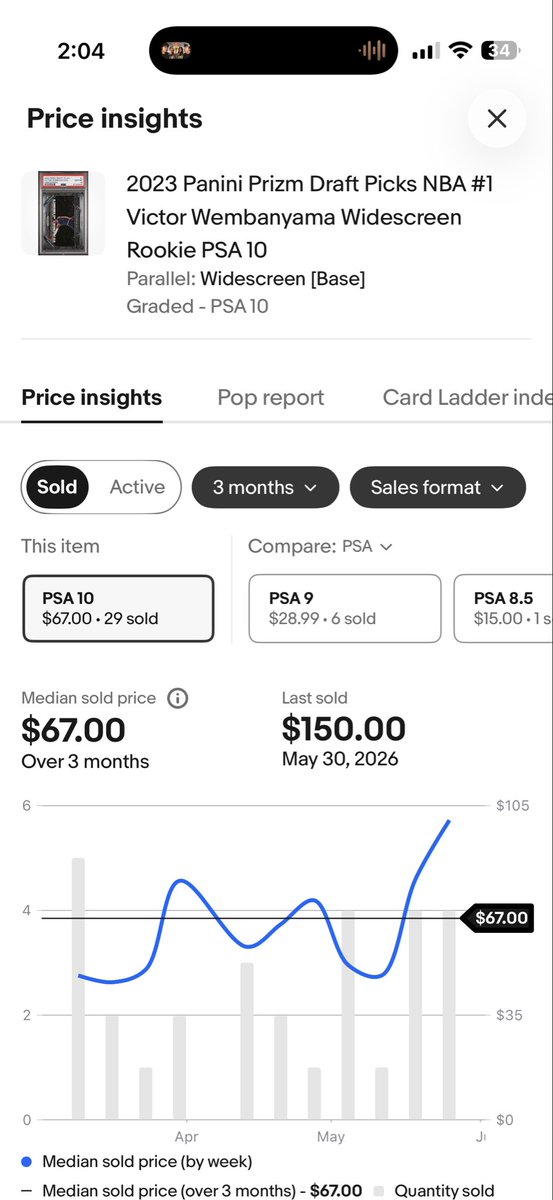This screenshot has height=1200, width=553.
Task: Expand the Sales format dropdown
Action: (438, 487)
